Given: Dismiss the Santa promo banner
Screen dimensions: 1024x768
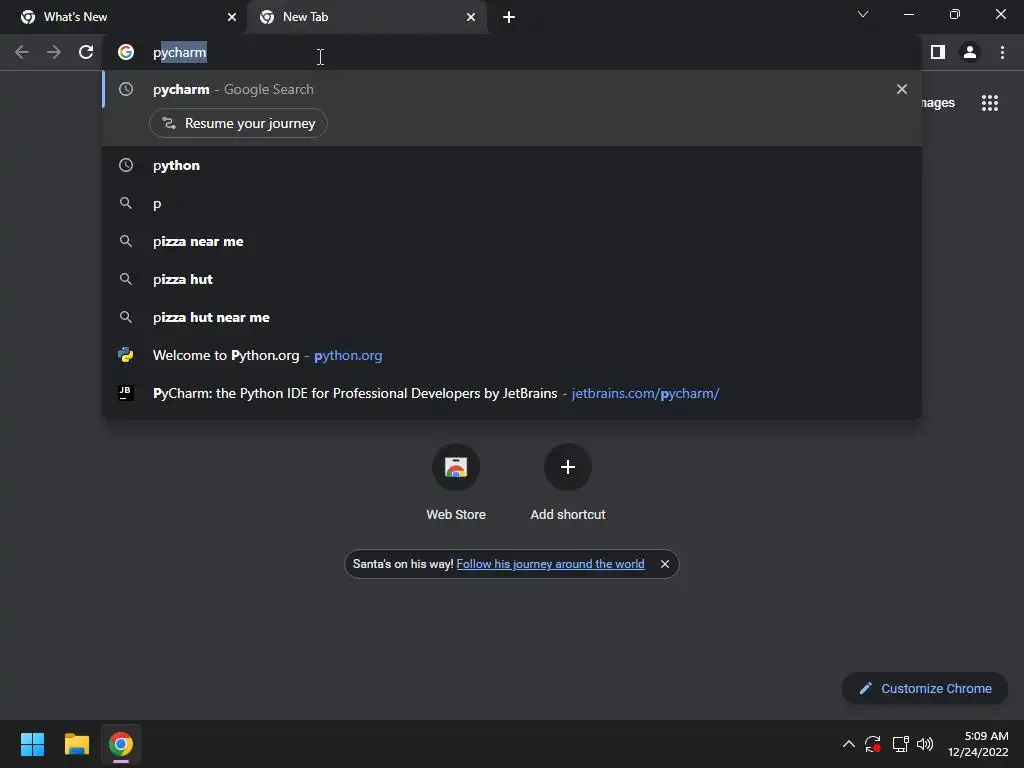Looking at the screenshot, I should pos(665,564).
